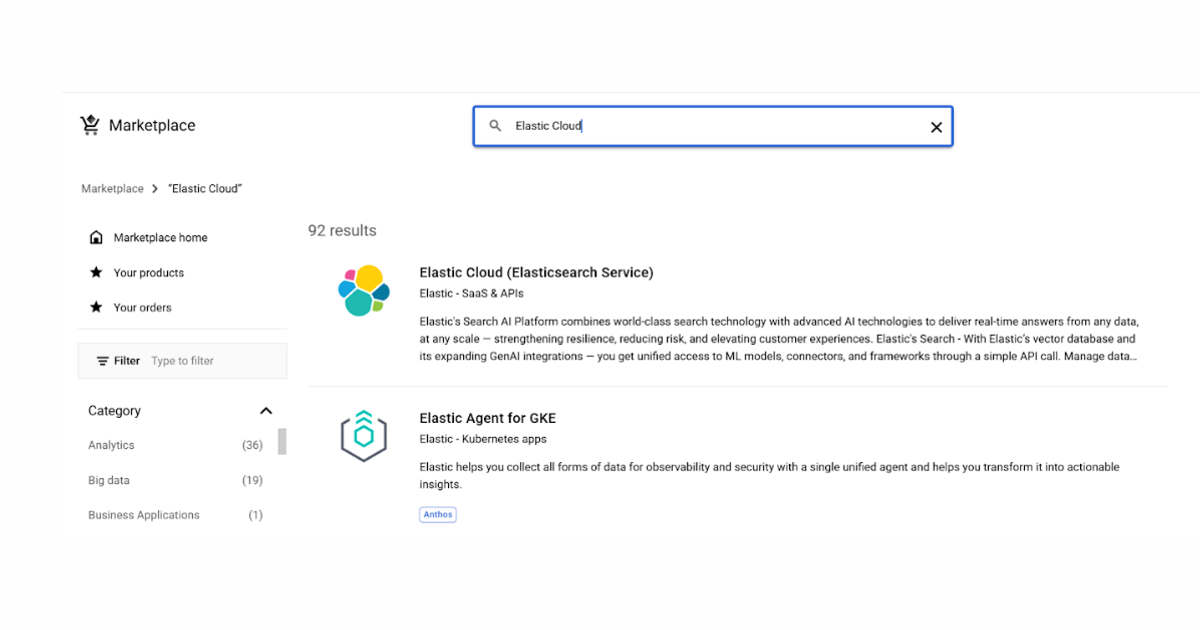The image size is (1200, 630).
Task: Click the Filter funnel icon
Action: 101,361
